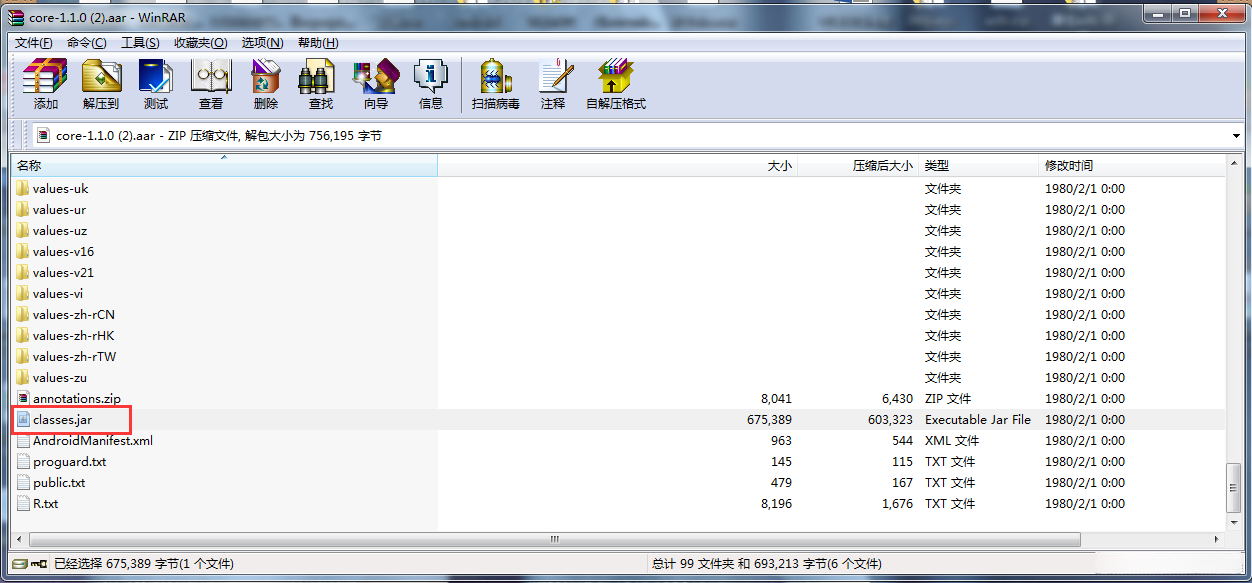Click the values-v21 folder icon
The image size is (1252, 583).
(x=23, y=273)
